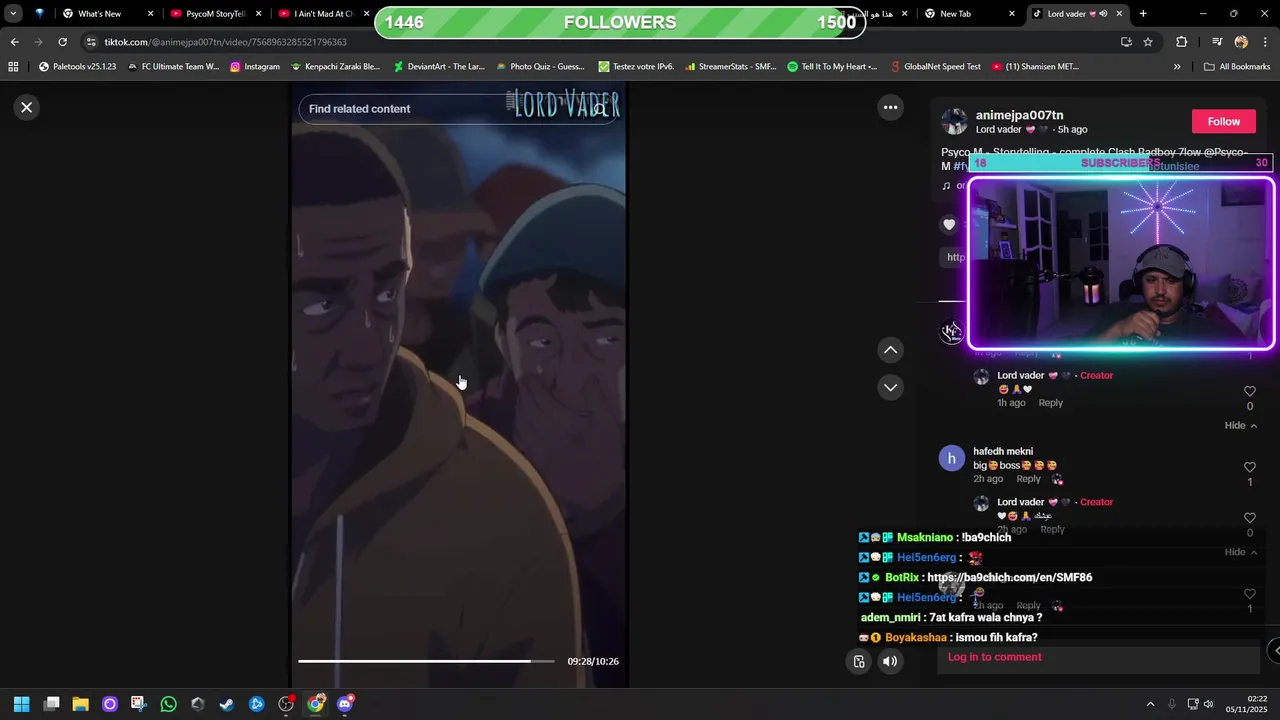The image size is (1280, 720).
Task: Open All Bookmarks folder
Action: point(1237,67)
